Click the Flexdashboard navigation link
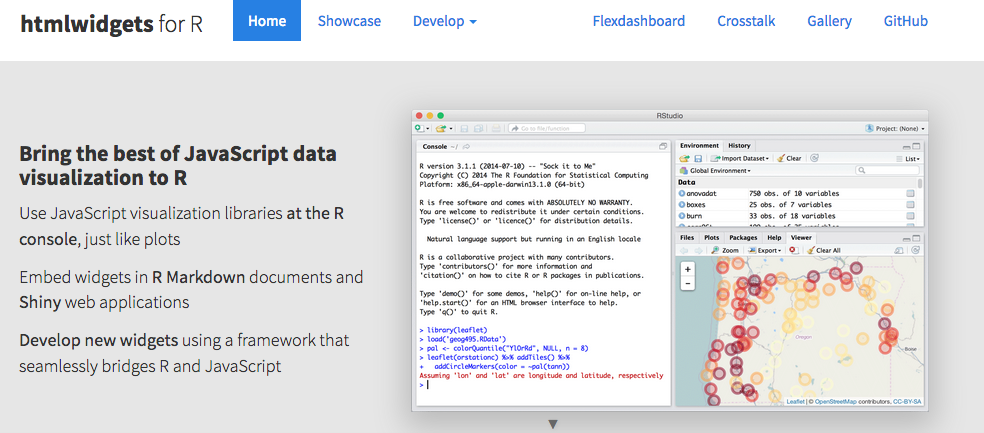 [638, 21]
